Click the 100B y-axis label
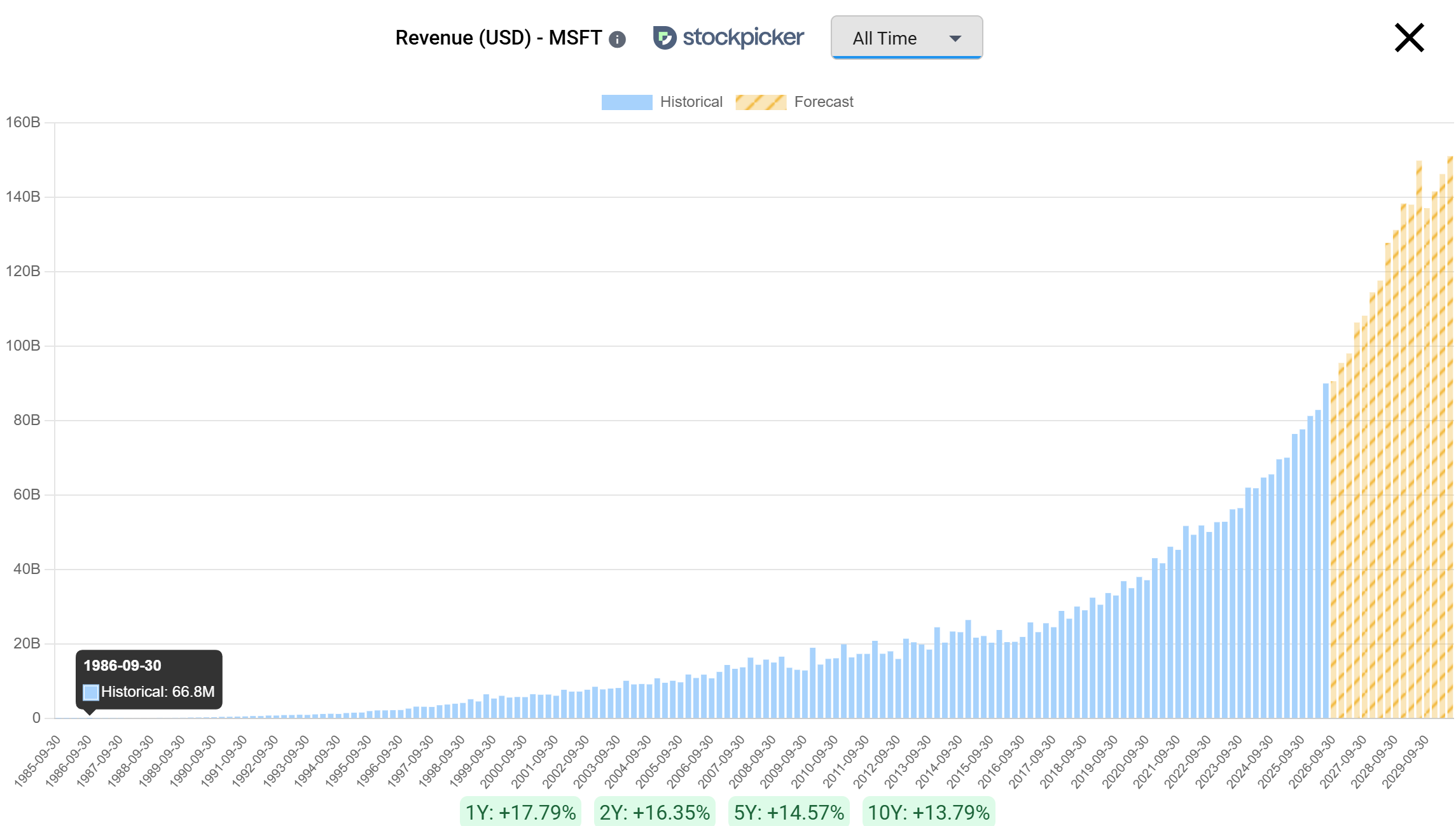This screenshot has height=826, width=1456. [23, 346]
